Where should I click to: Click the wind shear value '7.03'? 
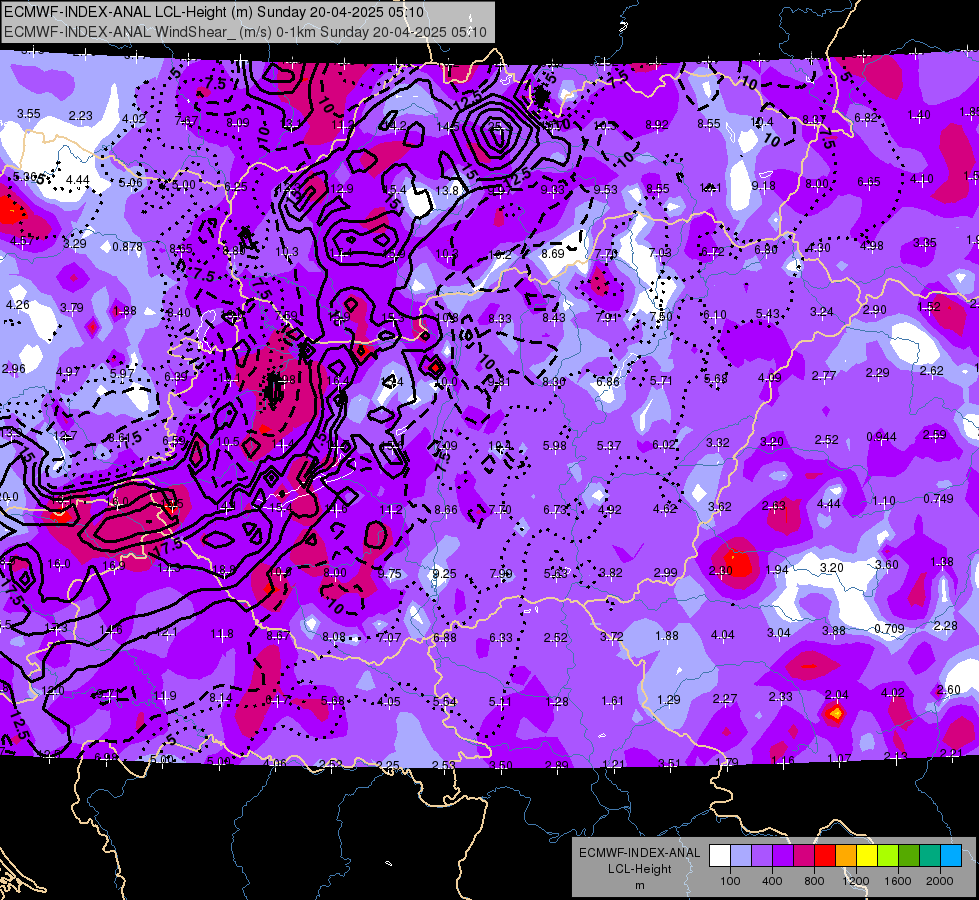659,252
